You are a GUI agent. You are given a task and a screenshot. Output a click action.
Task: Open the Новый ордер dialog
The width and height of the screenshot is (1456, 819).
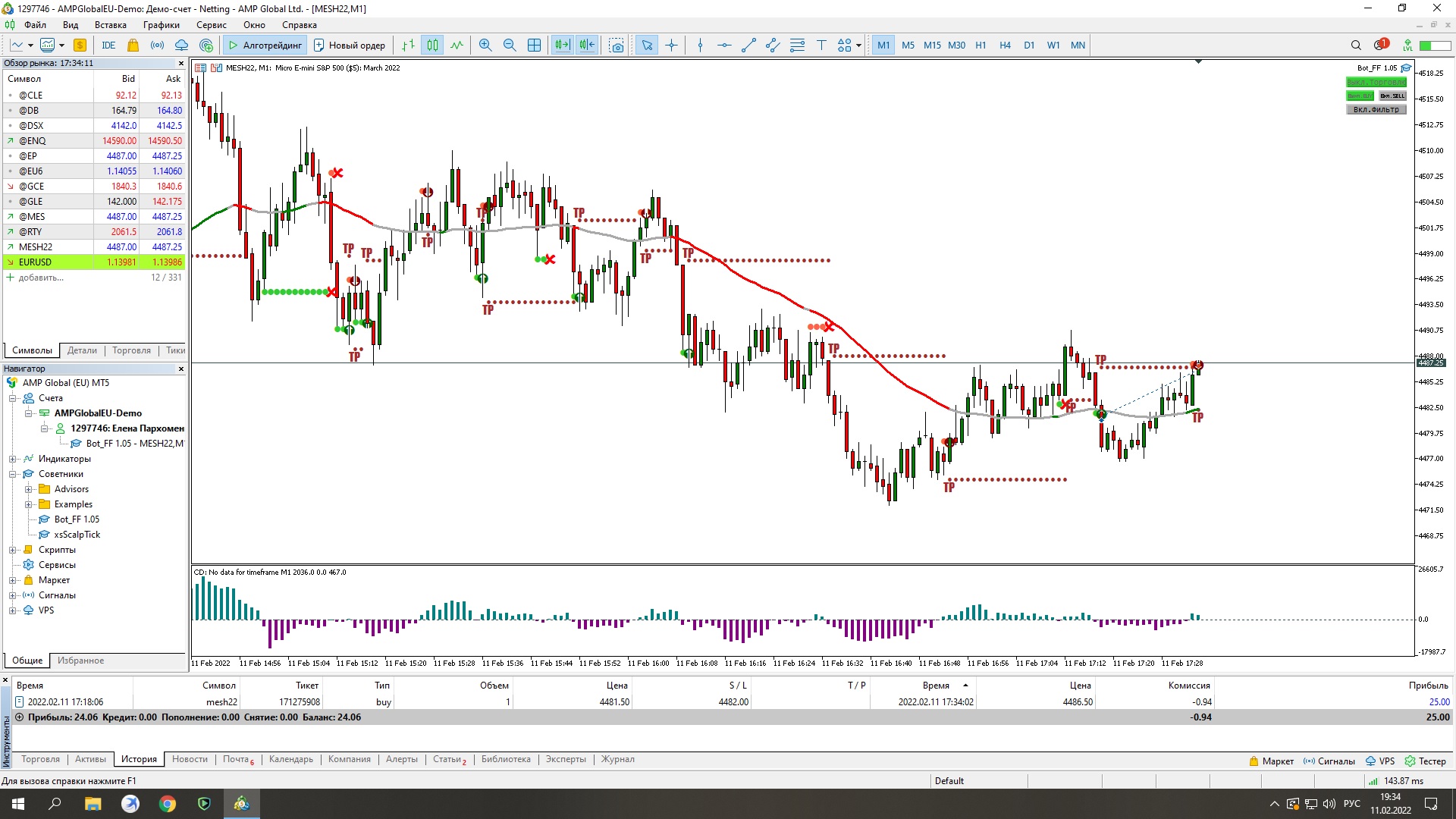pos(350,45)
